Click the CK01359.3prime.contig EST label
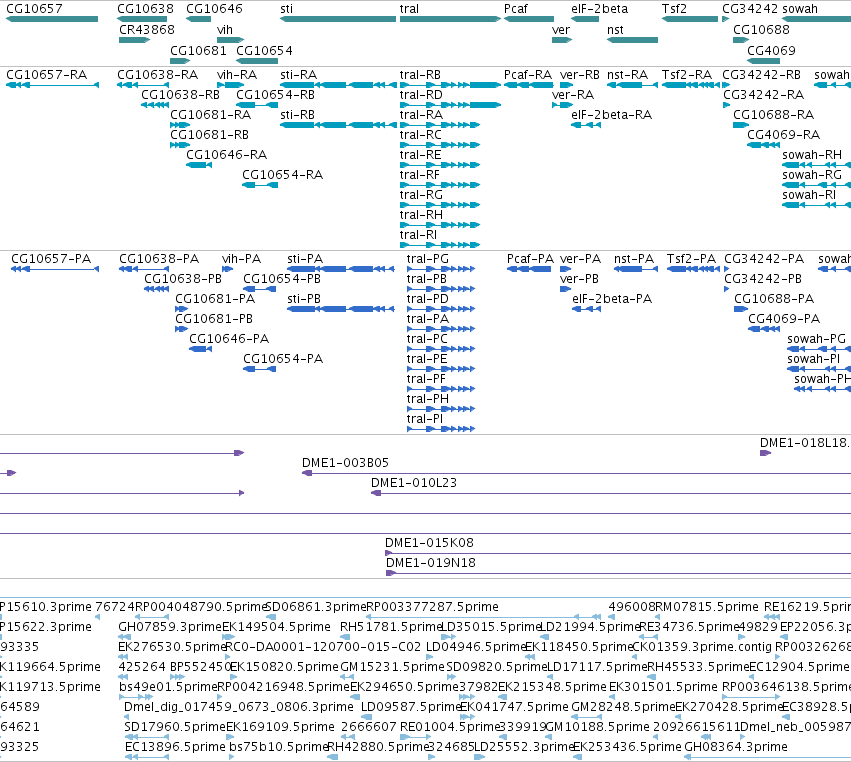The width and height of the screenshot is (851, 762). click(702, 646)
